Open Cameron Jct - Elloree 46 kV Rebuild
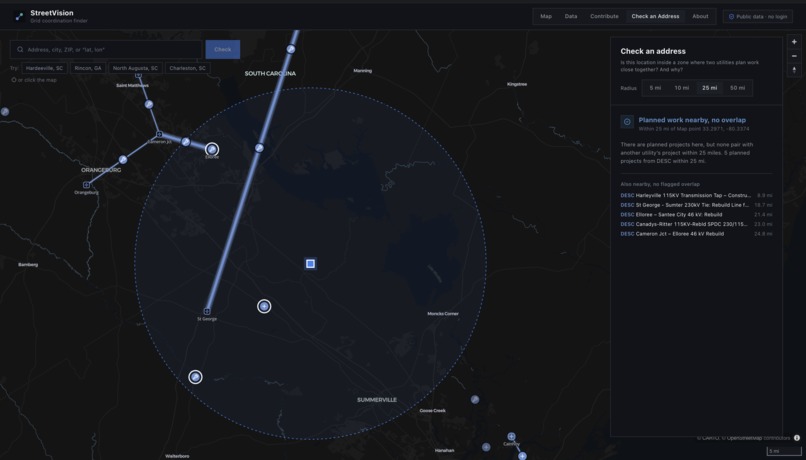This screenshot has width=806, height=460. coord(696,234)
